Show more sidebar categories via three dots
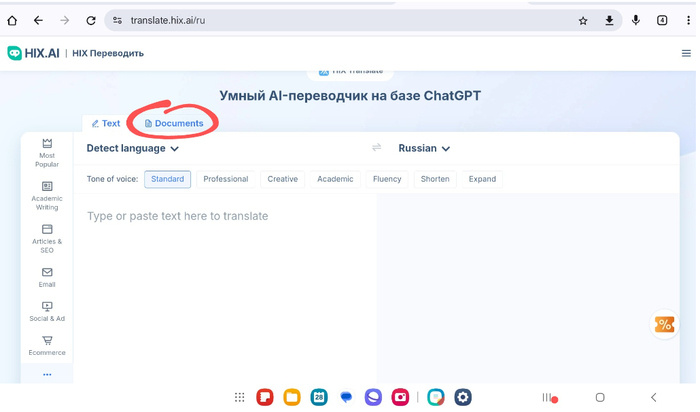 [x=47, y=375]
